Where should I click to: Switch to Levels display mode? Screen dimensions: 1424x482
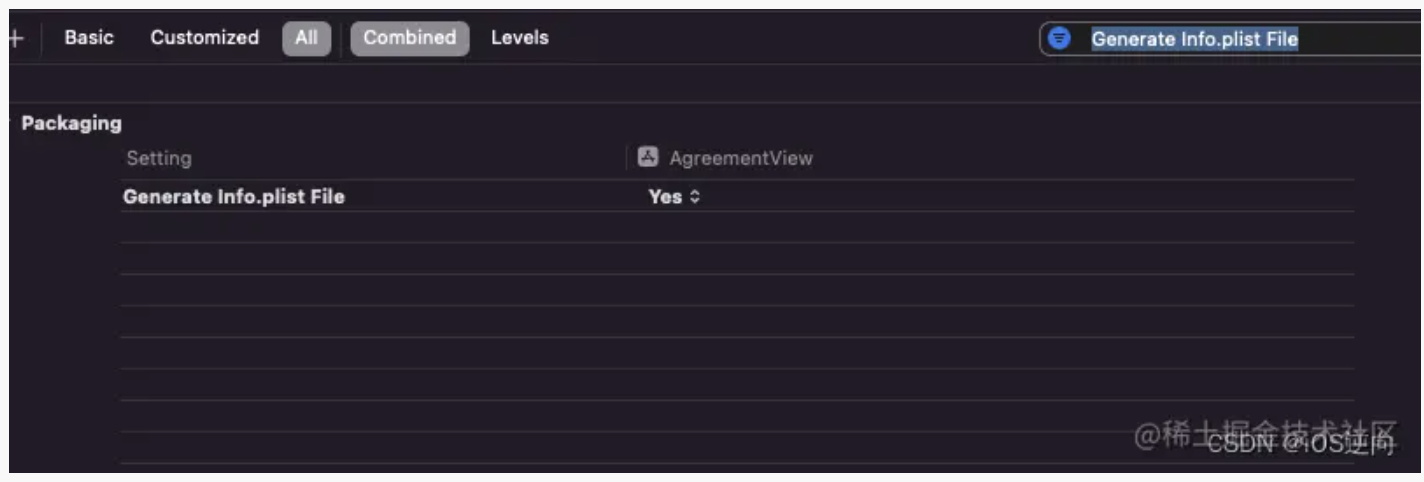click(520, 38)
